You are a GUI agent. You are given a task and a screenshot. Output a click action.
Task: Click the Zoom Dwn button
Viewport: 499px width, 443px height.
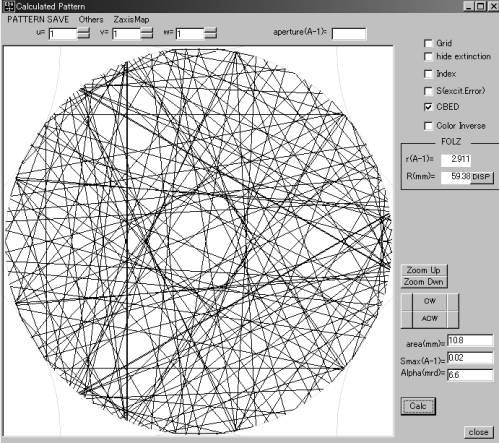tap(424, 282)
